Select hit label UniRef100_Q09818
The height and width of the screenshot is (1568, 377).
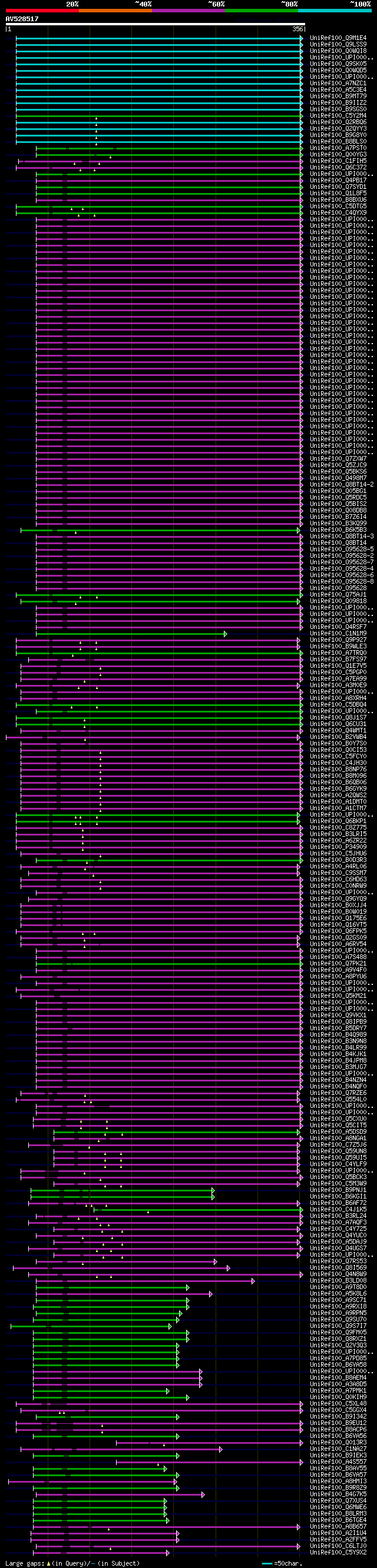338,601
